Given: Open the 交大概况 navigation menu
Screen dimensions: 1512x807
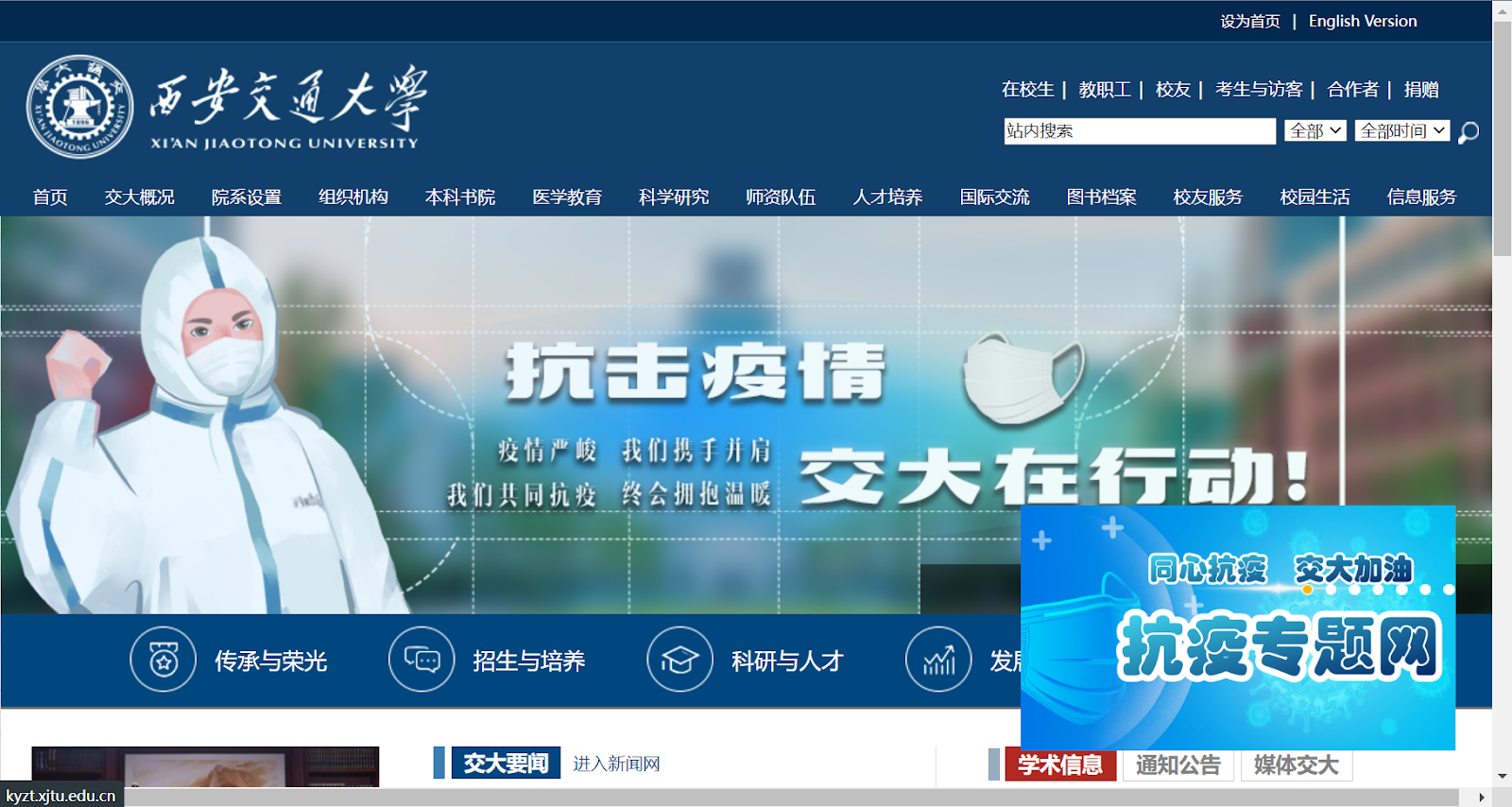Looking at the screenshot, I should click(140, 197).
